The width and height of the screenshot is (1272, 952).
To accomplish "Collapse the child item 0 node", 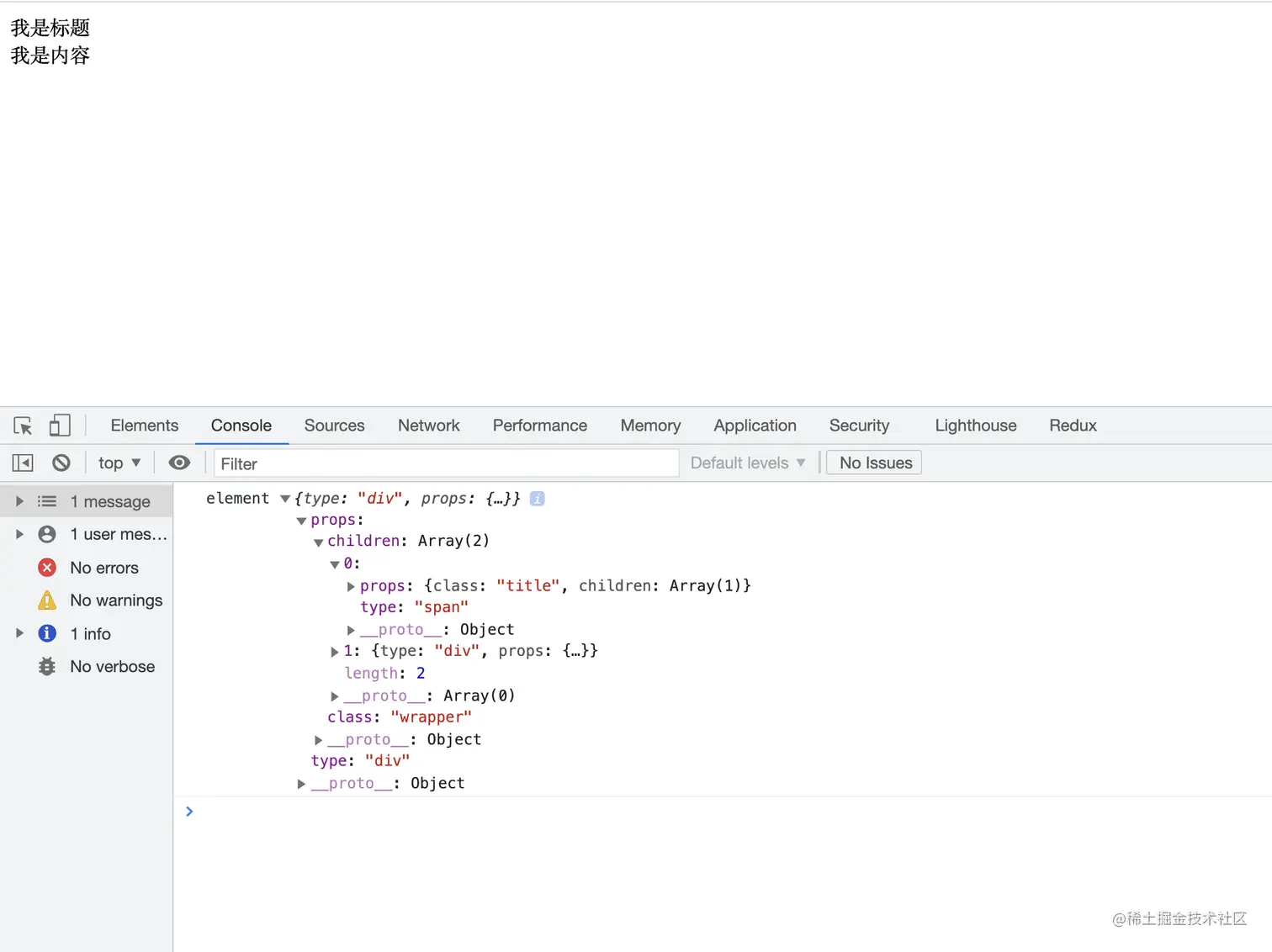I will 335,564.
